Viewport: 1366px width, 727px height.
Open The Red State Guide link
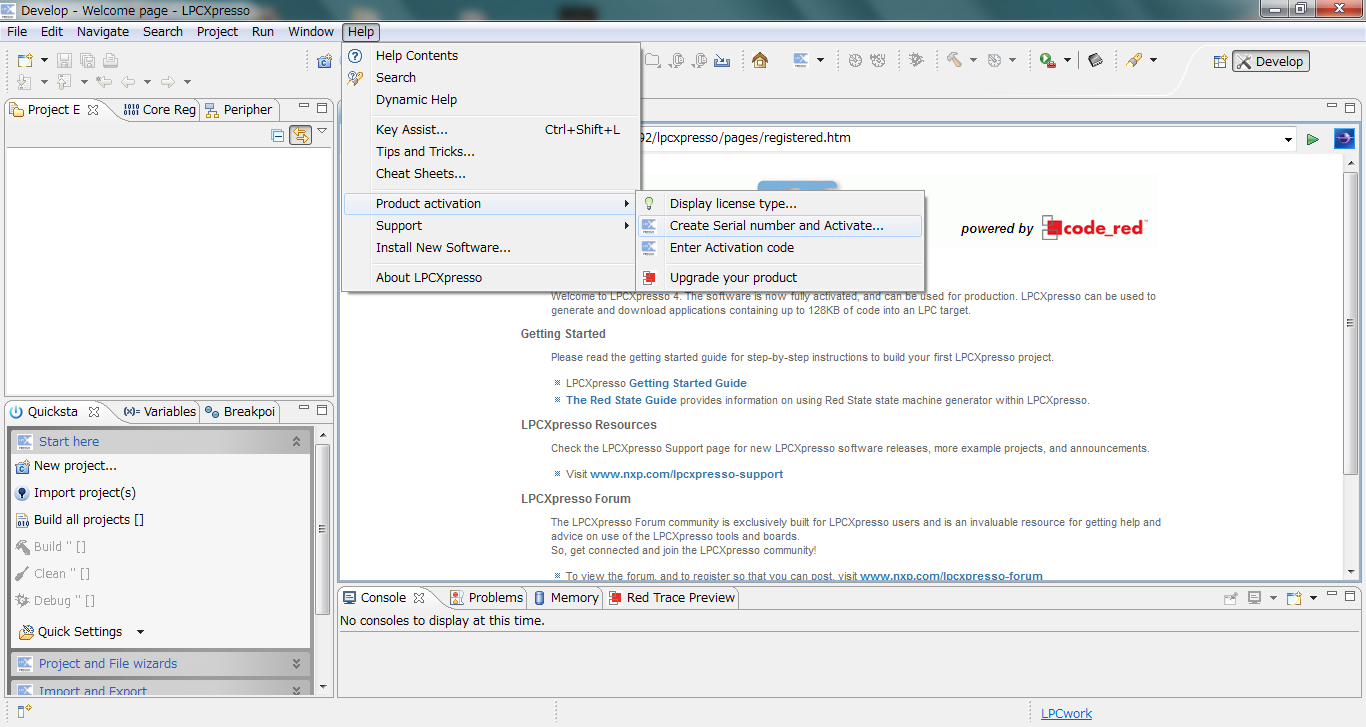click(621, 400)
